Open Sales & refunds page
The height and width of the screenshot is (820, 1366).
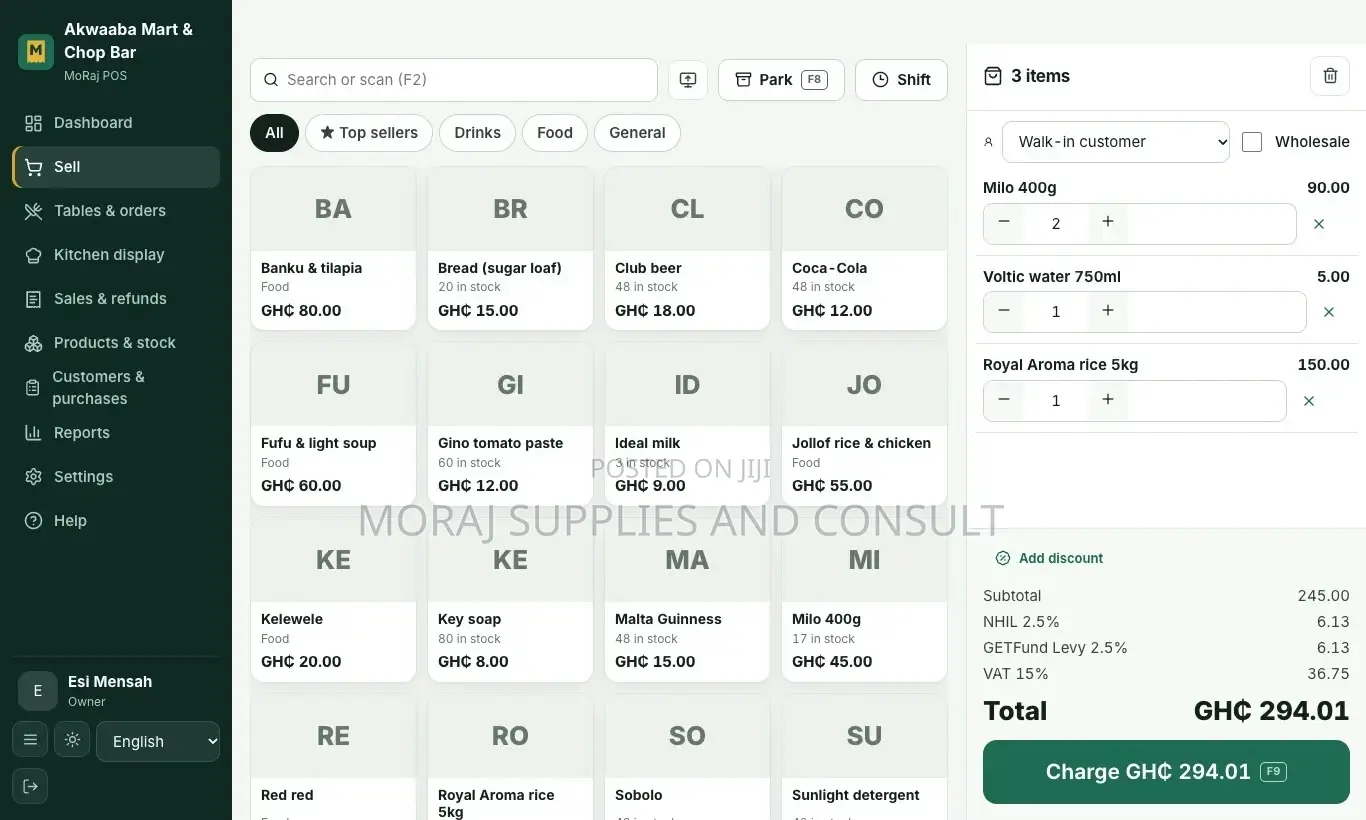tap(116, 299)
